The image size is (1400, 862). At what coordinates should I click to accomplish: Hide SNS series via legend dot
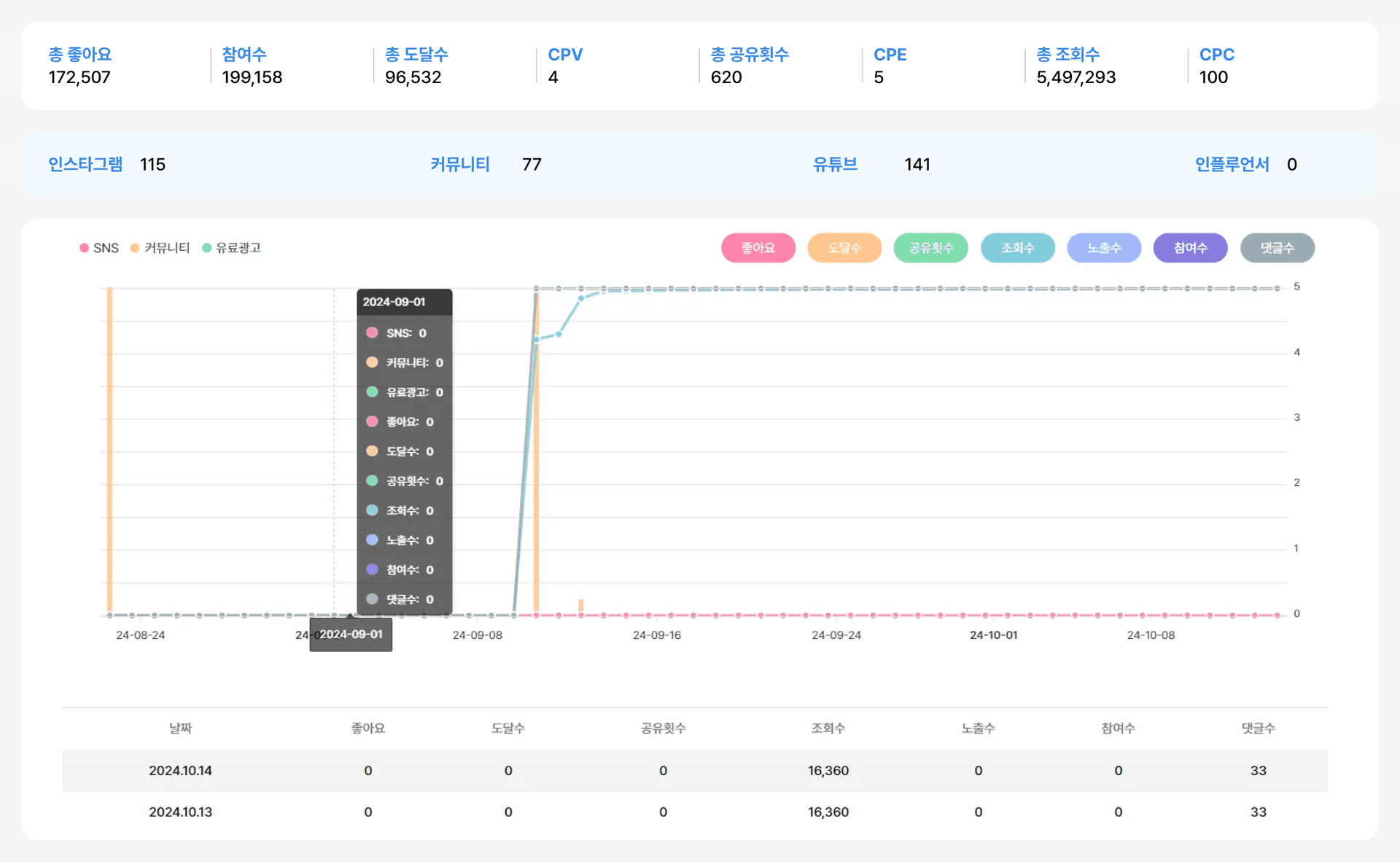(85, 248)
